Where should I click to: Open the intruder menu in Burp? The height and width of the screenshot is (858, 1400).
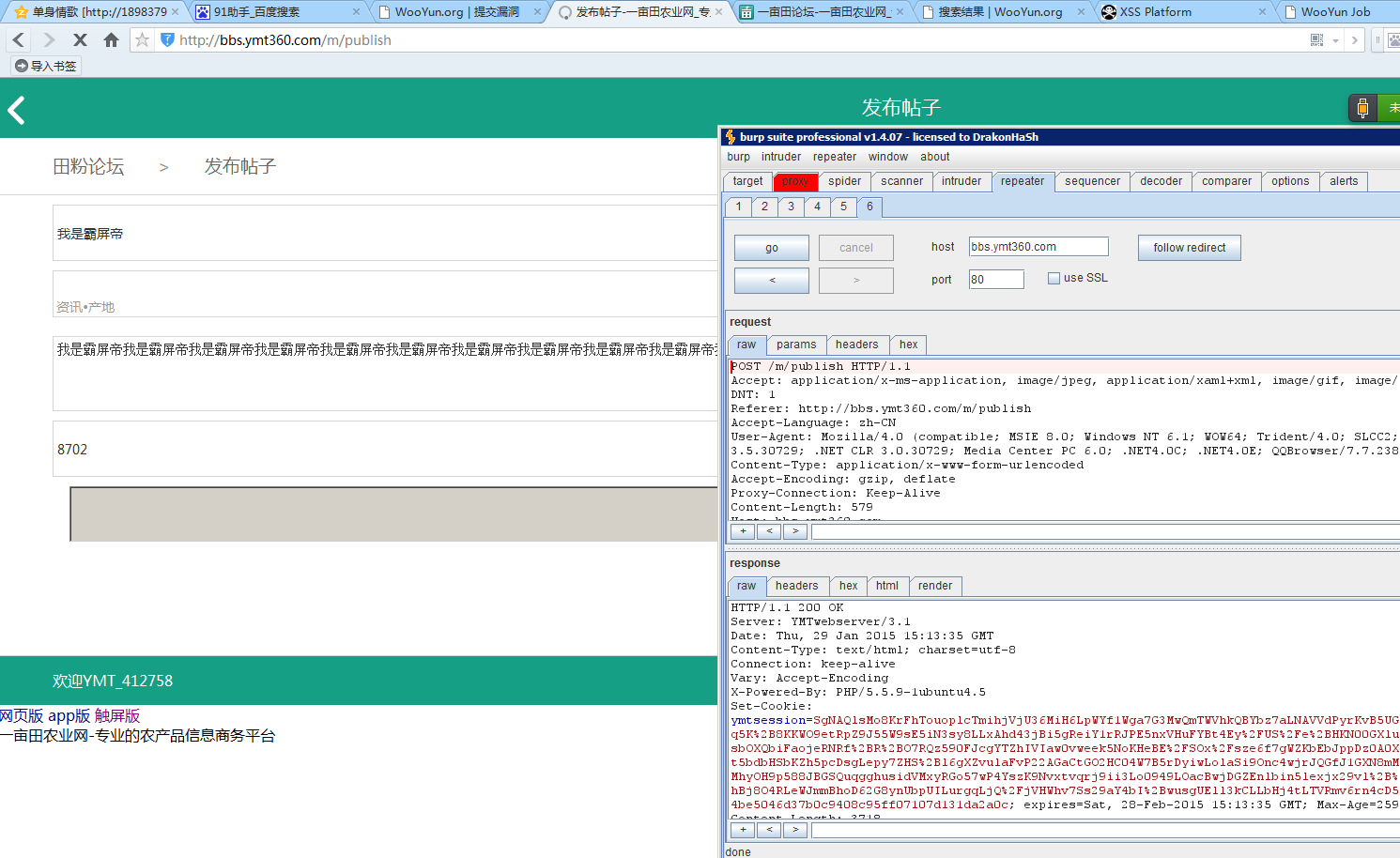(781, 157)
